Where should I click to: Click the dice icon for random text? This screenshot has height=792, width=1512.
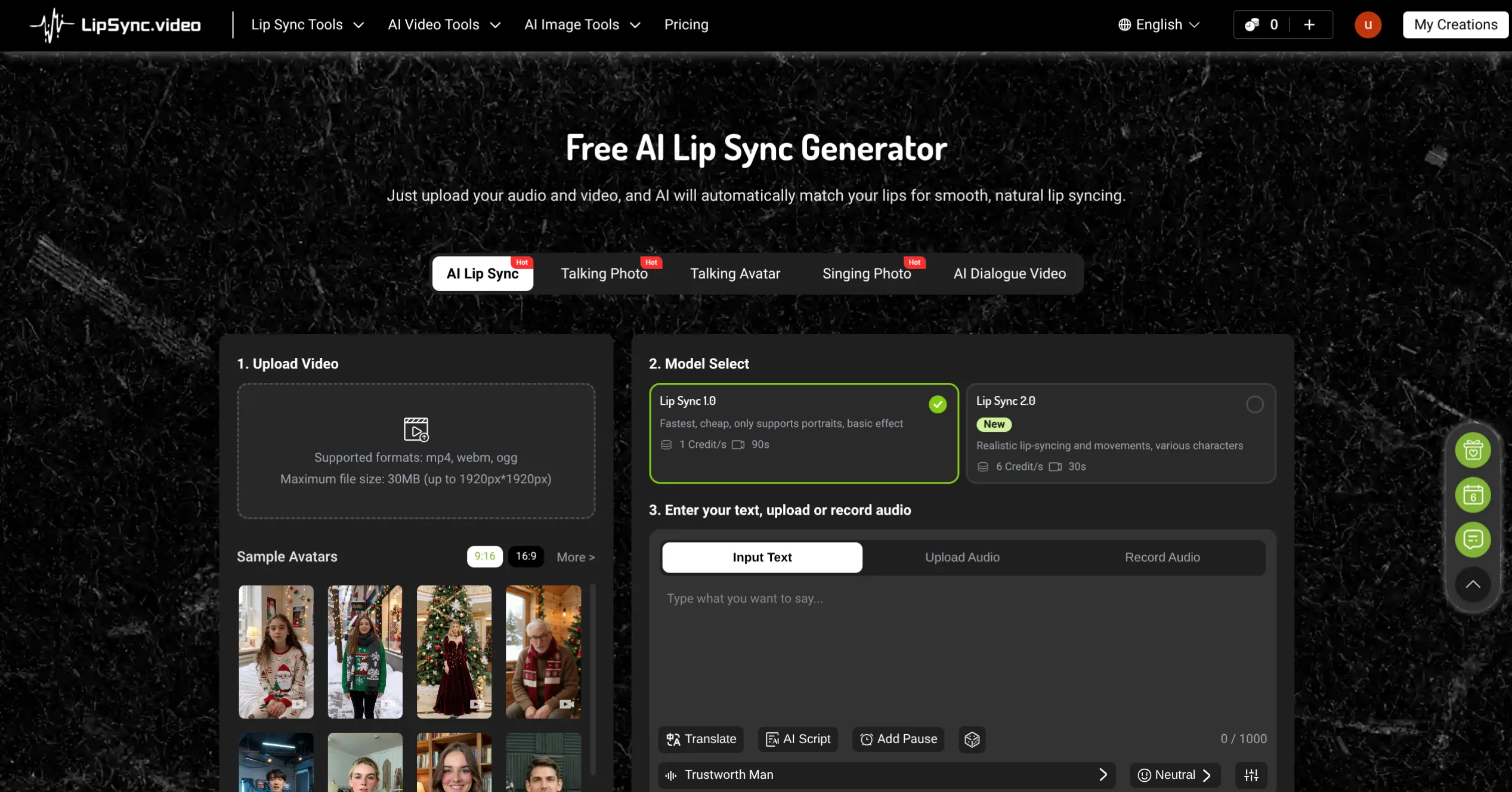971,739
